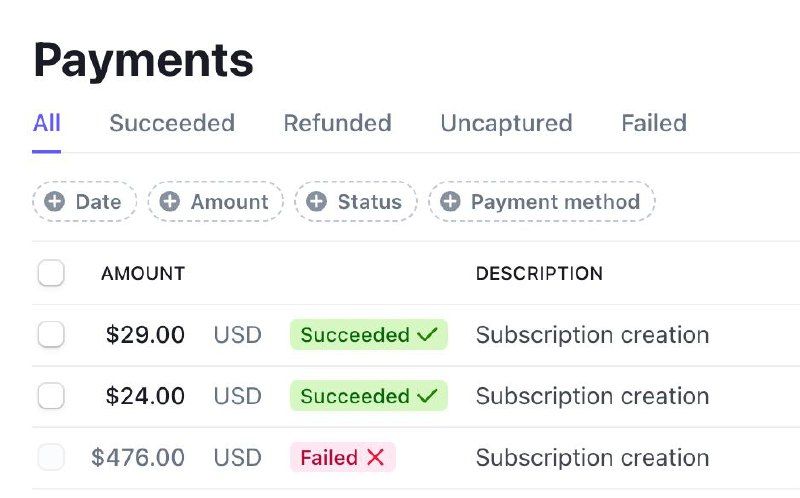
Task: Toggle the select-all checkbox in header
Action: pos(51,273)
